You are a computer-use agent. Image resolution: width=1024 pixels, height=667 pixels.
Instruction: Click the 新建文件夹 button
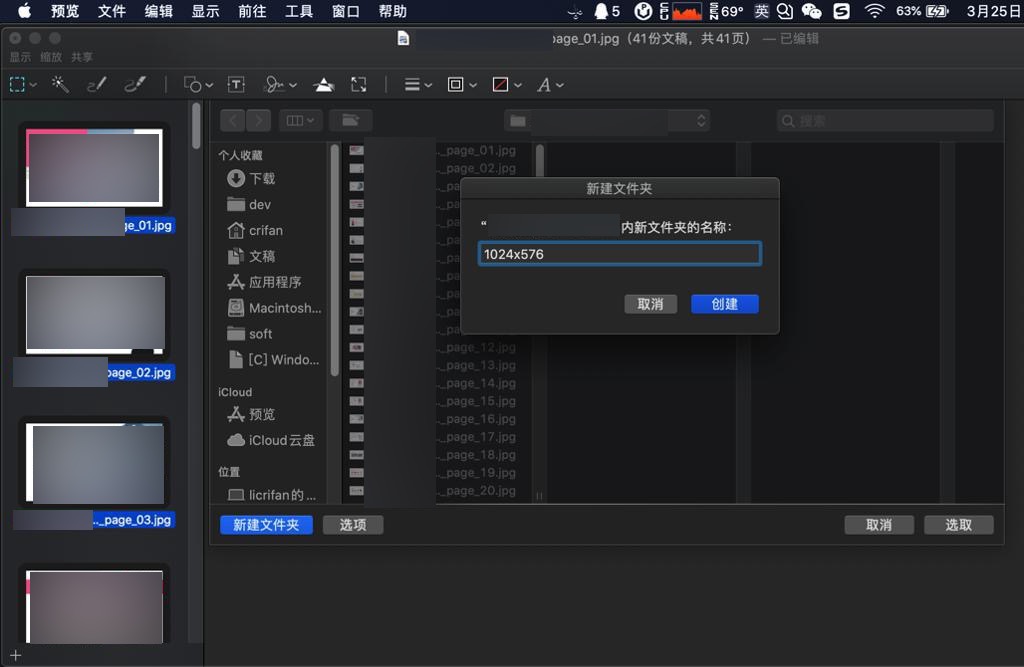coord(266,525)
